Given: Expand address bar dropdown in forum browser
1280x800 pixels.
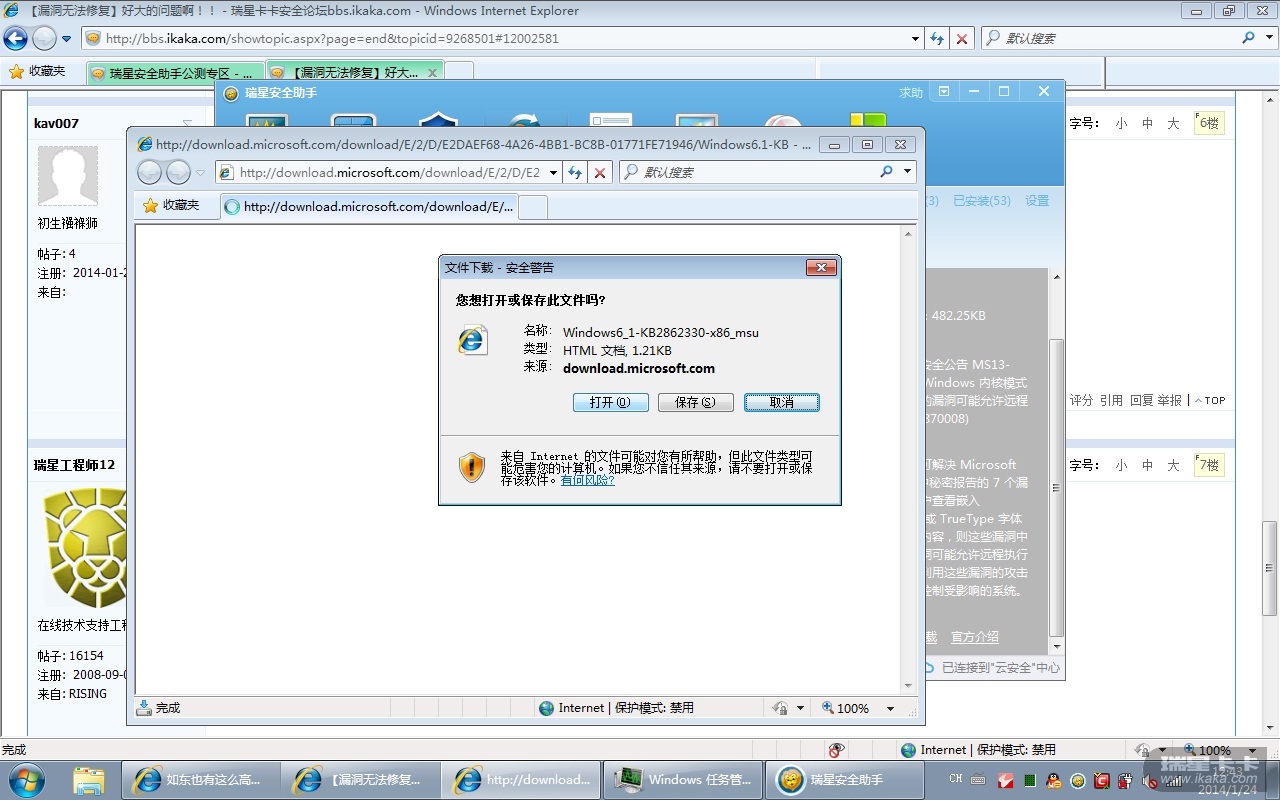Looking at the screenshot, I should tap(916, 39).
